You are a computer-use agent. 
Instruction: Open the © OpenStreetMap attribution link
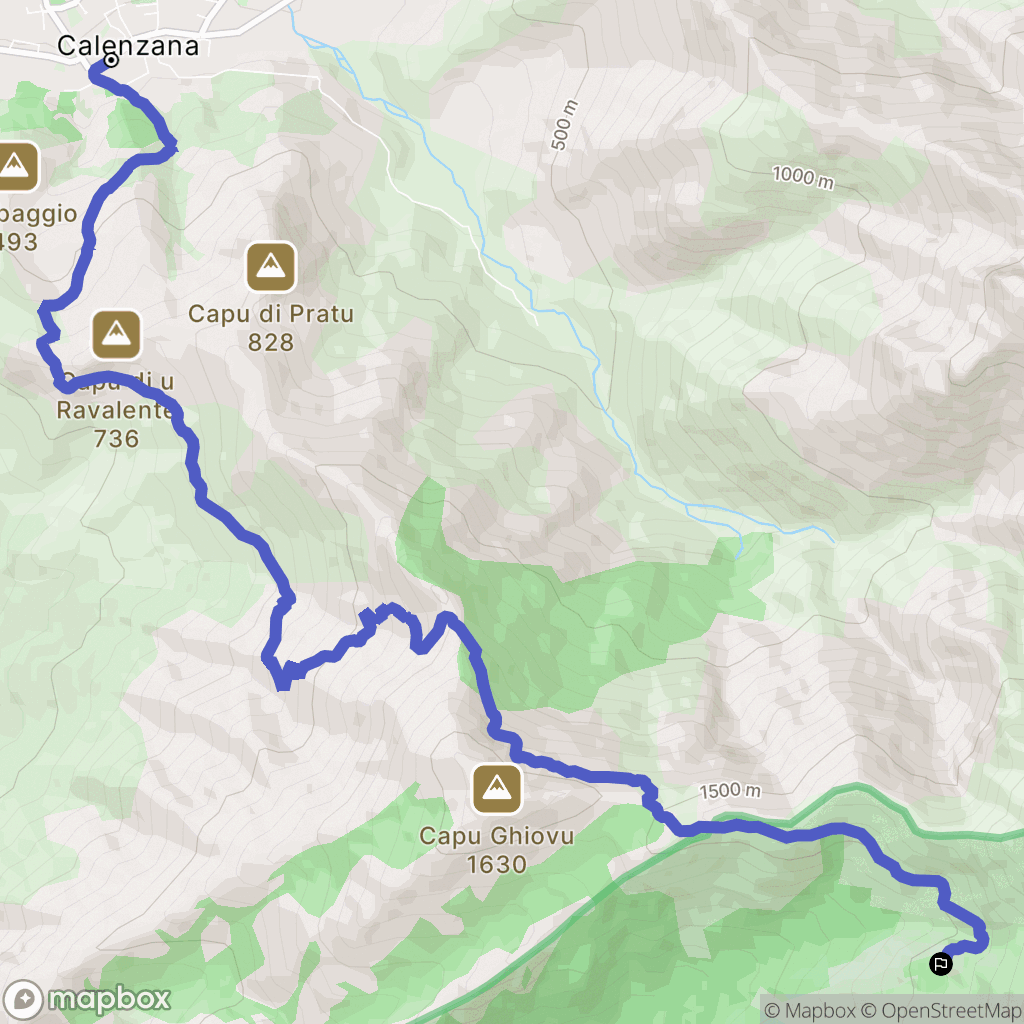tap(941, 1010)
